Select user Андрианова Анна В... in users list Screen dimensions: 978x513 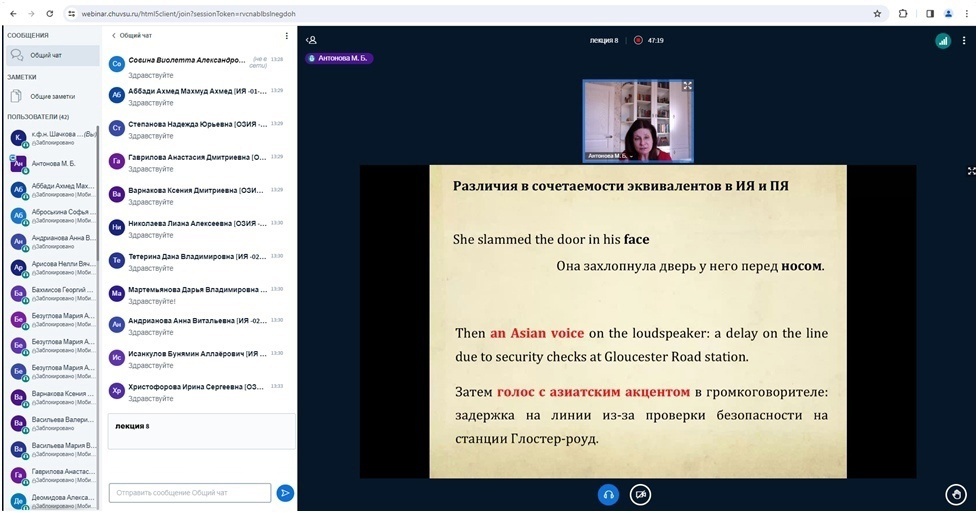pyautogui.click(x=52, y=242)
